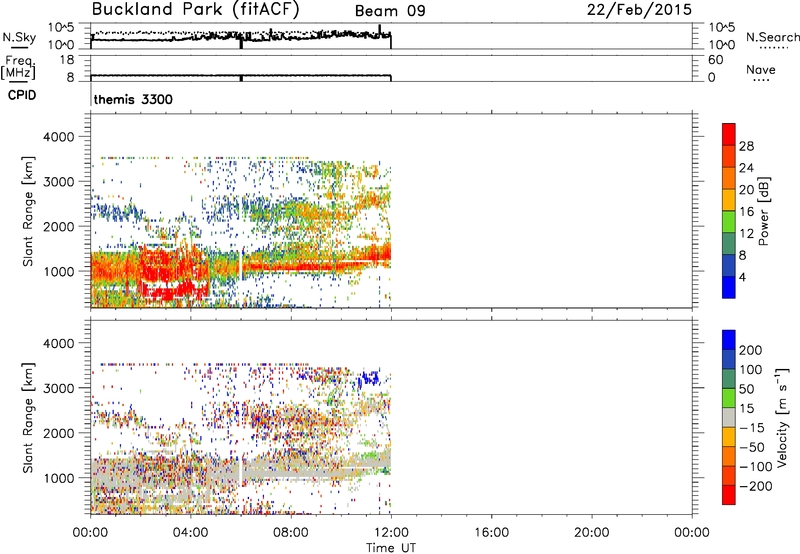This screenshot has width=800, height=554.
Task: Click the 'N.Sky' legend label
Action: [x=19, y=37]
